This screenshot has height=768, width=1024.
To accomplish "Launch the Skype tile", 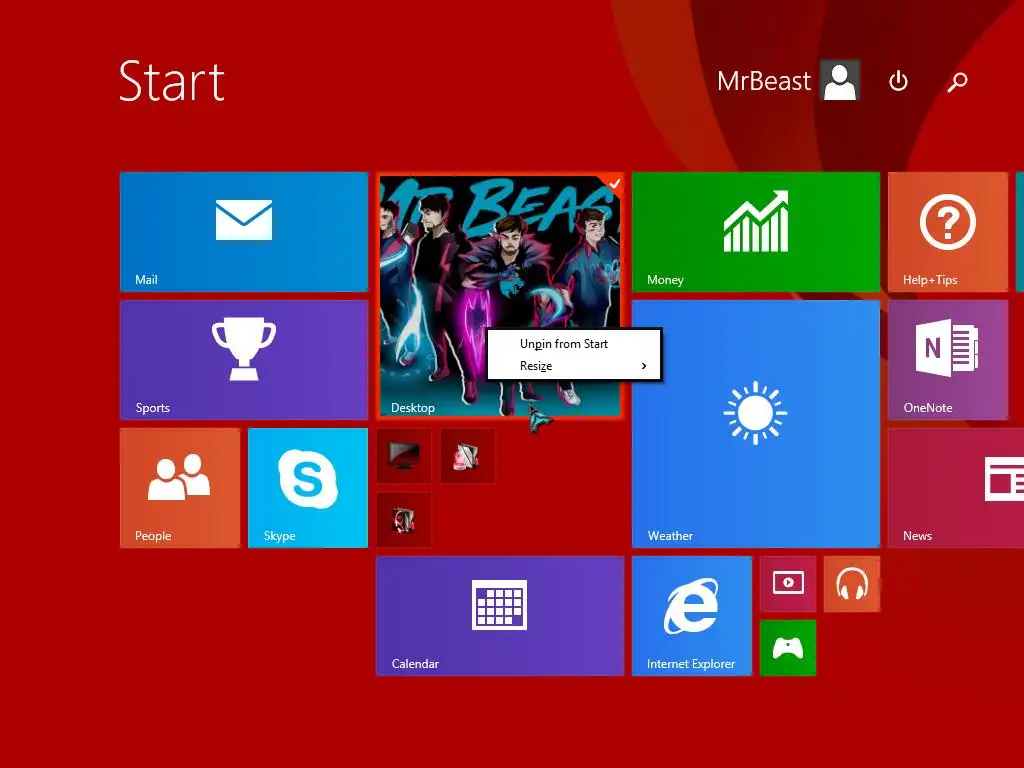I will coord(308,488).
